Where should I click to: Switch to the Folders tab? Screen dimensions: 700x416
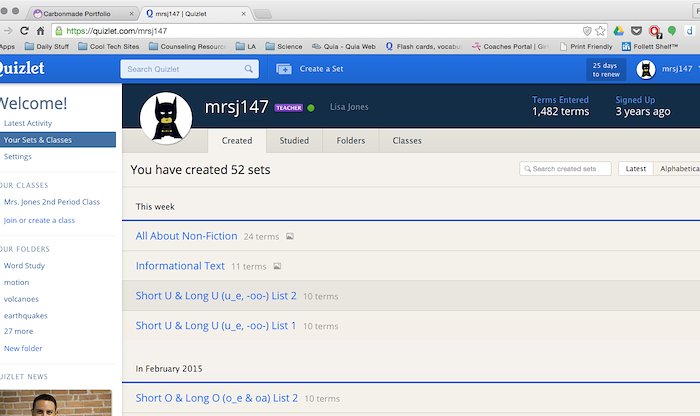351,141
